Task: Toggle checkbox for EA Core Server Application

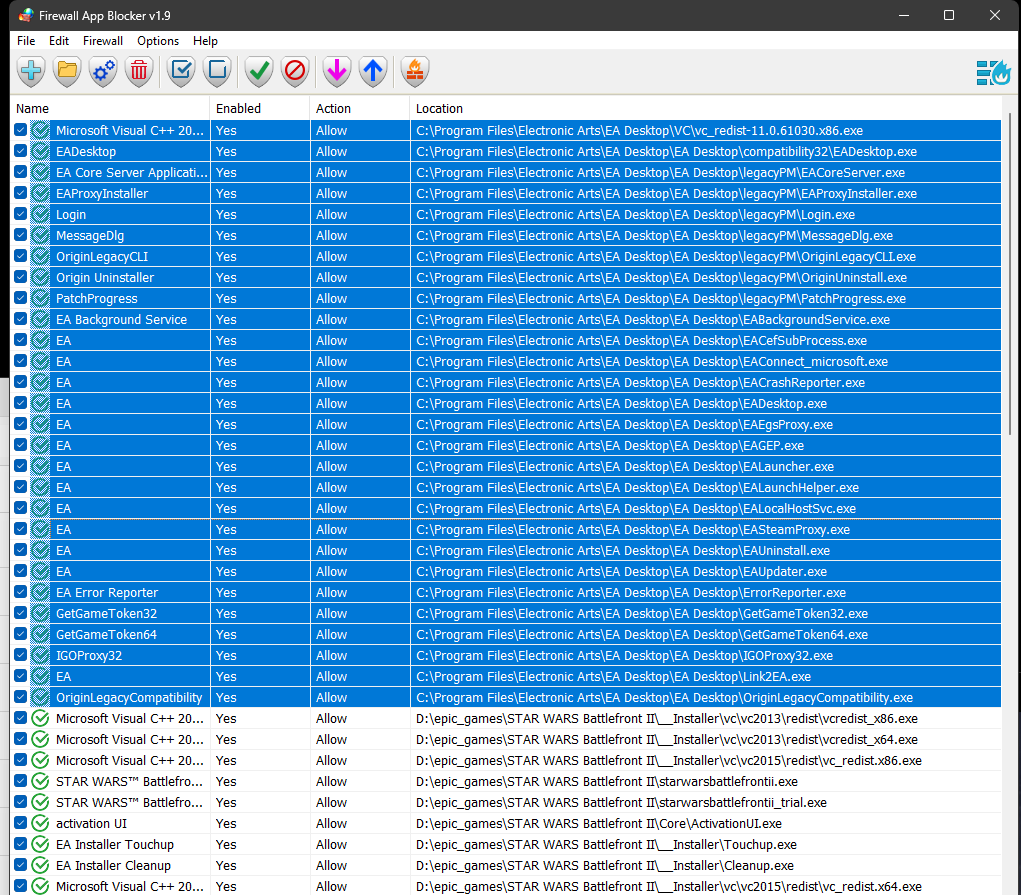Action: [x=20, y=172]
